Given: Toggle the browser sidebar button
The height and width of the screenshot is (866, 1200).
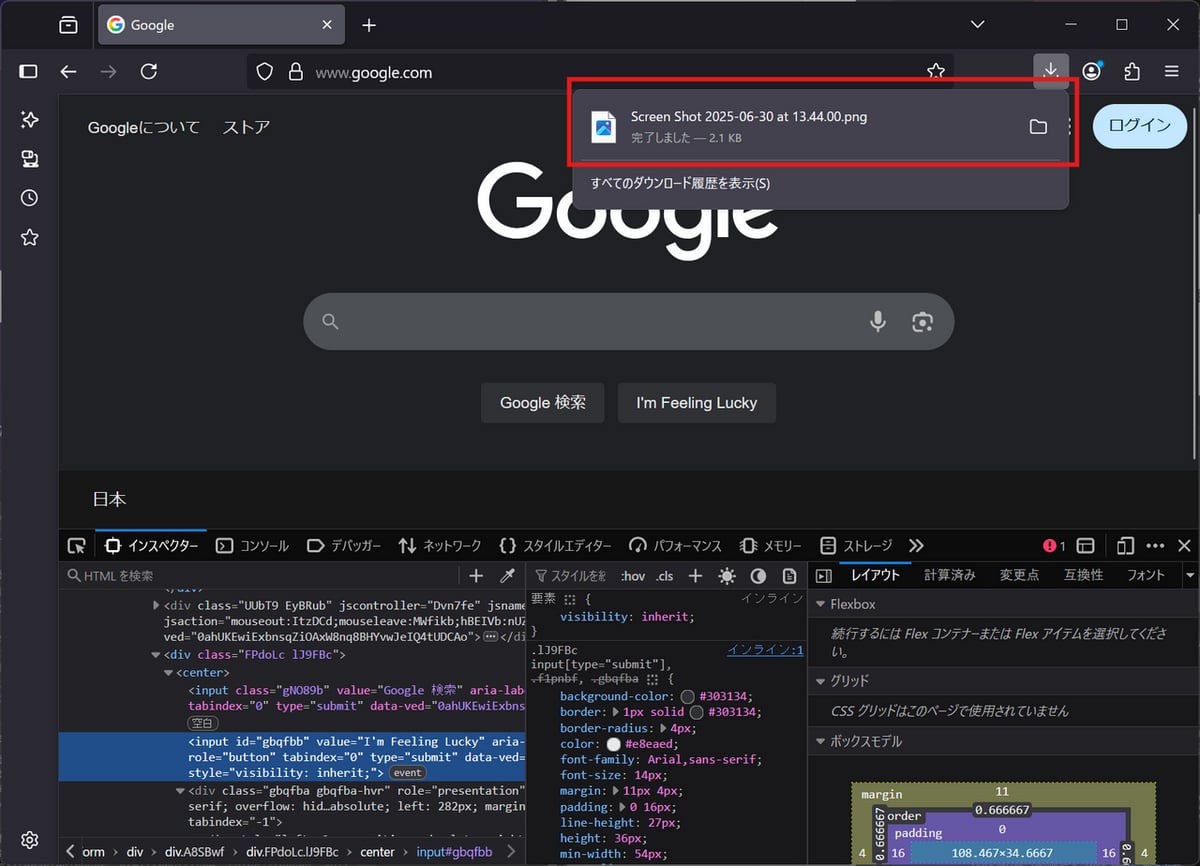Looking at the screenshot, I should pos(29,72).
